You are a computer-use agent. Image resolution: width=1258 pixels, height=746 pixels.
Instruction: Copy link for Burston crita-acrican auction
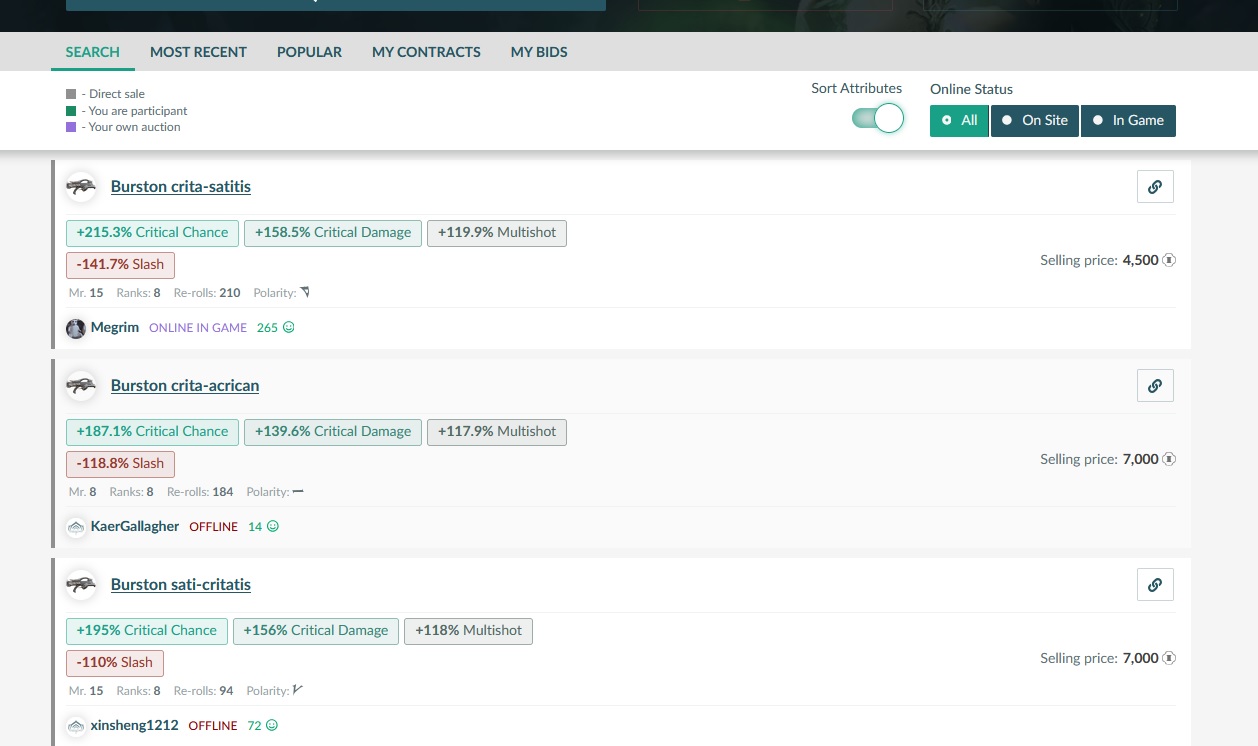coord(1155,385)
